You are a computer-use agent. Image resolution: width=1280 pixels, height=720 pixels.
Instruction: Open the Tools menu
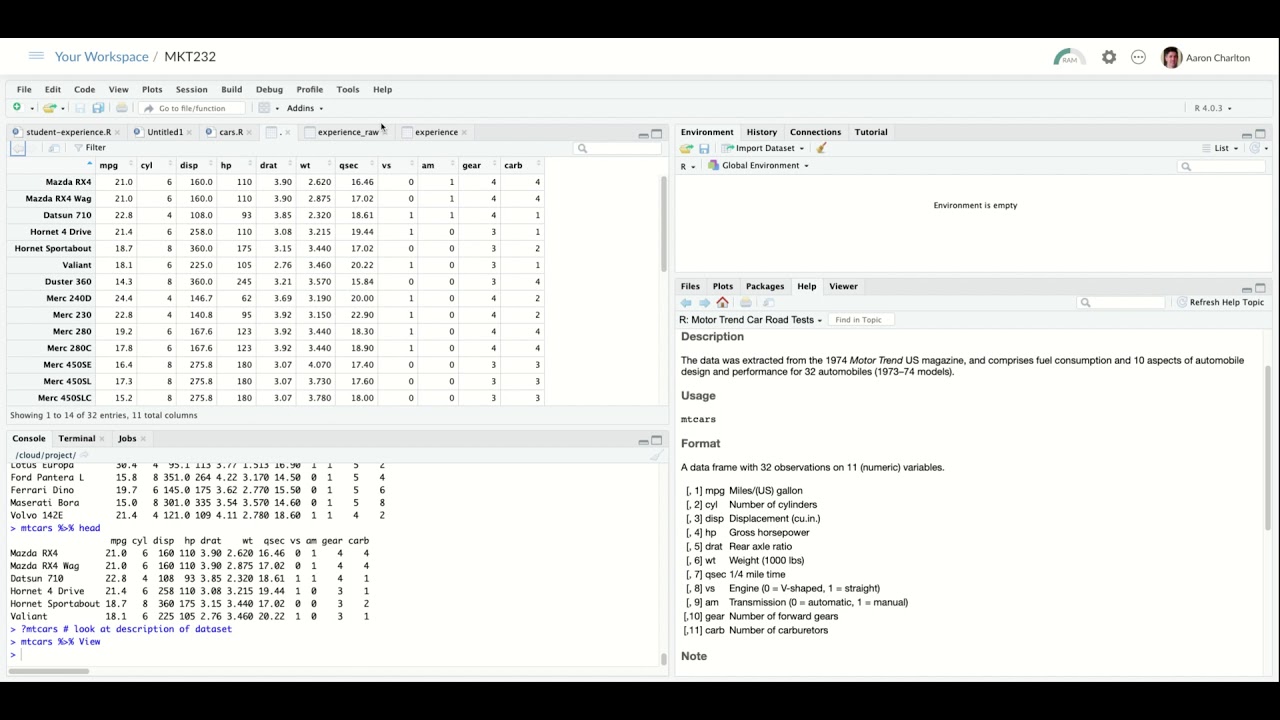pyautogui.click(x=348, y=90)
